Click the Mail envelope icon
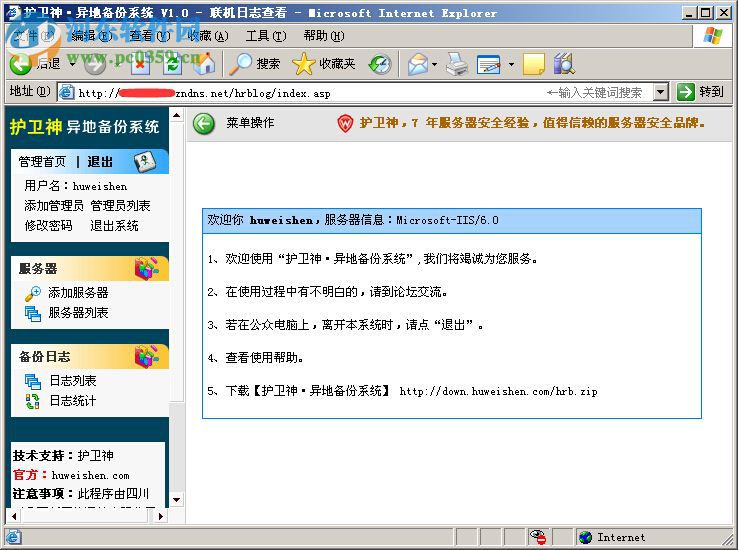The width and height of the screenshot is (738, 550). click(417, 64)
